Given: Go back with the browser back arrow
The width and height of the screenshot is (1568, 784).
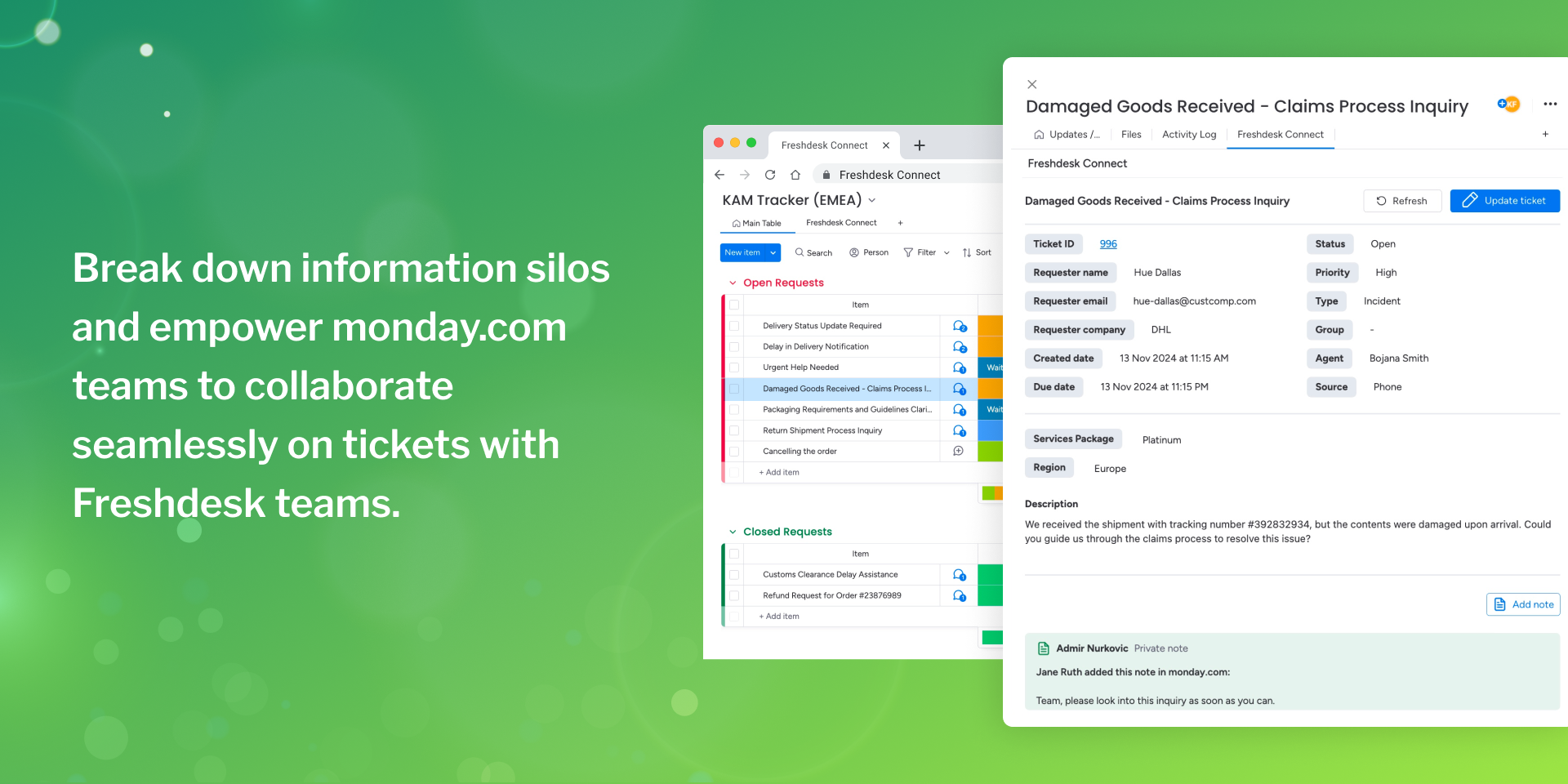Looking at the screenshot, I should pos(719,175).
